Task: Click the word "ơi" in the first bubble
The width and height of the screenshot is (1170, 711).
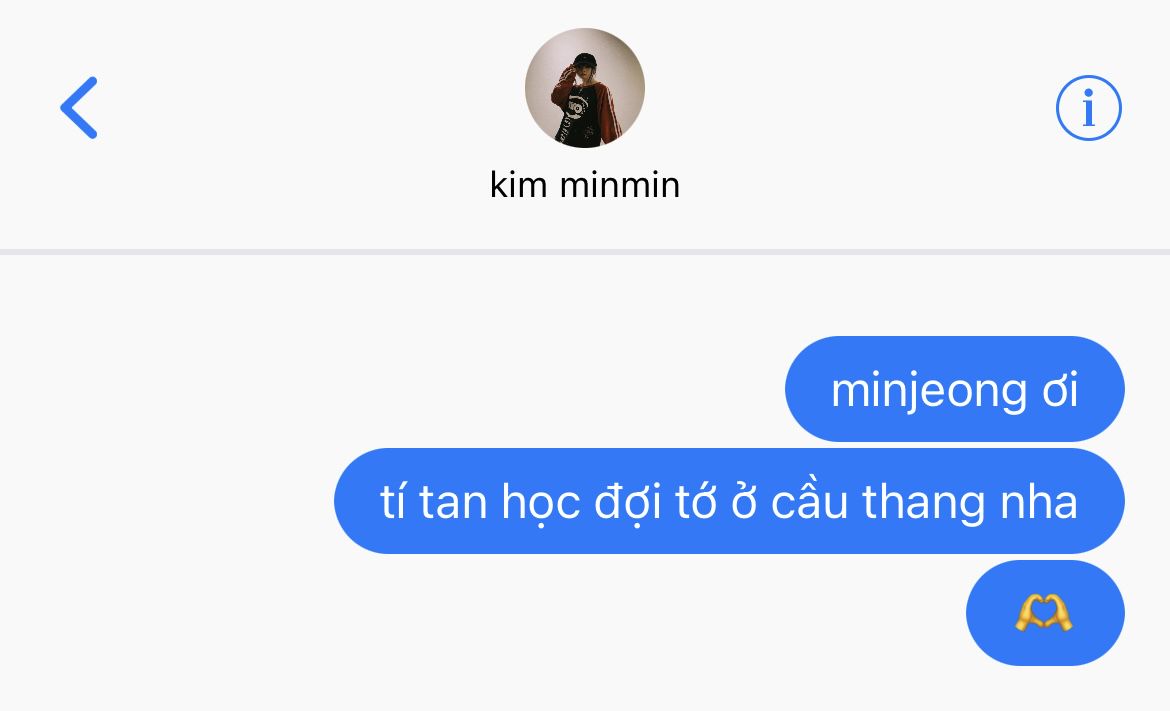Action: [1060, 391]
